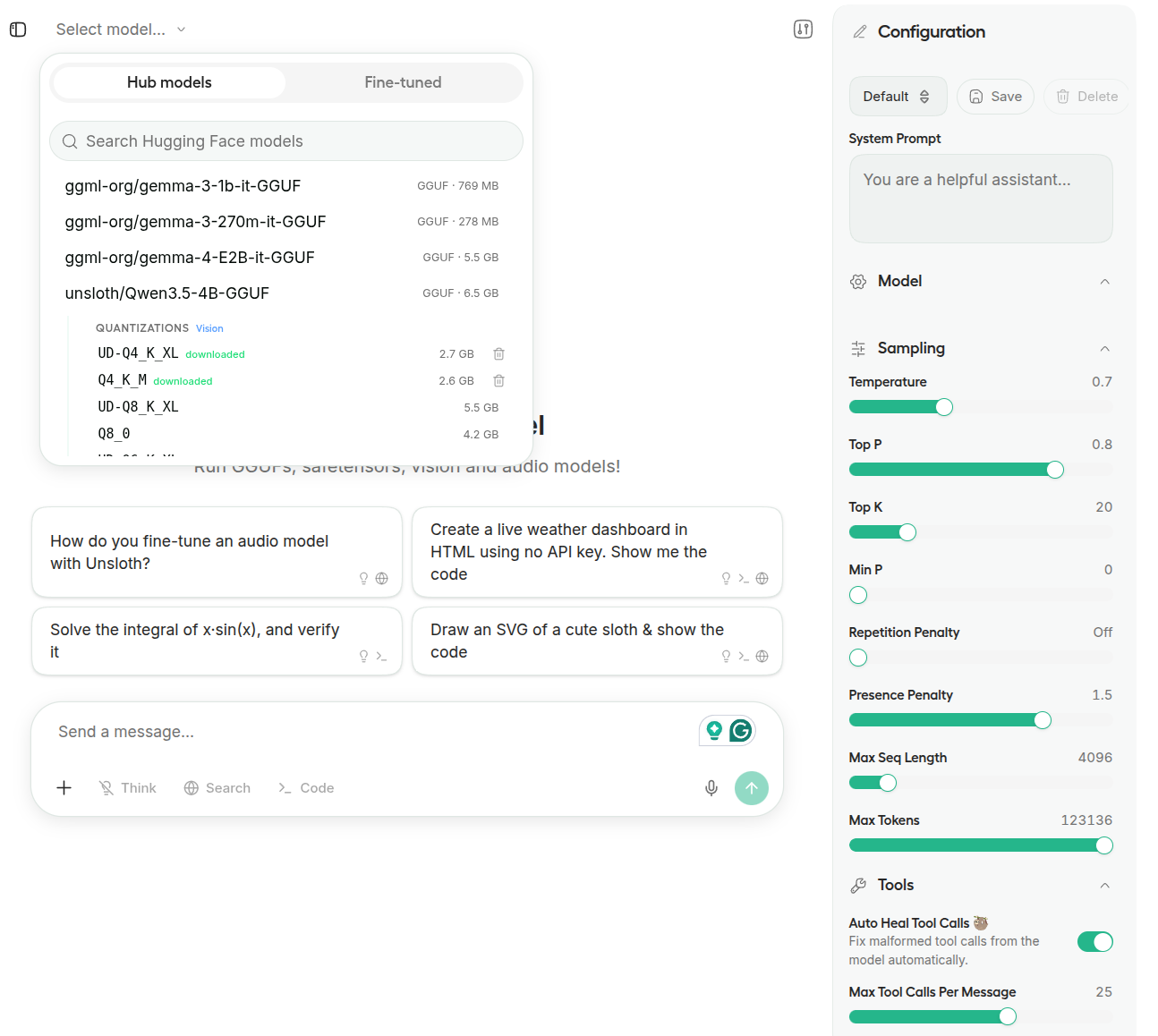Click the lightbulb icon on the weather dashboard card
This screenshot has width=1158, height=1036.
pyautogui.click(x=726, y=579)
